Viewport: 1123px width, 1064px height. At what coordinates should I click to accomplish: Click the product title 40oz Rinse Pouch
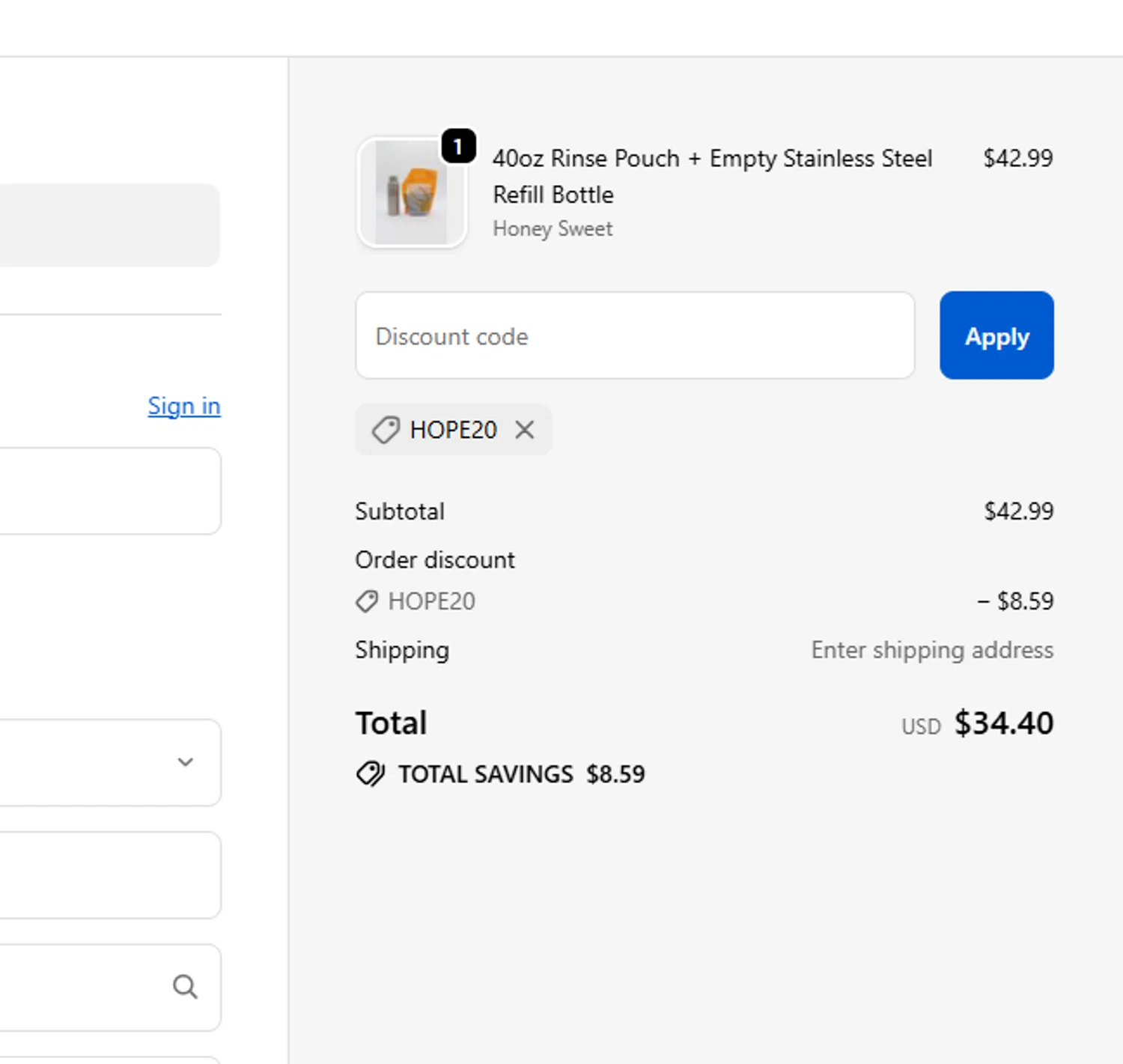712,177
